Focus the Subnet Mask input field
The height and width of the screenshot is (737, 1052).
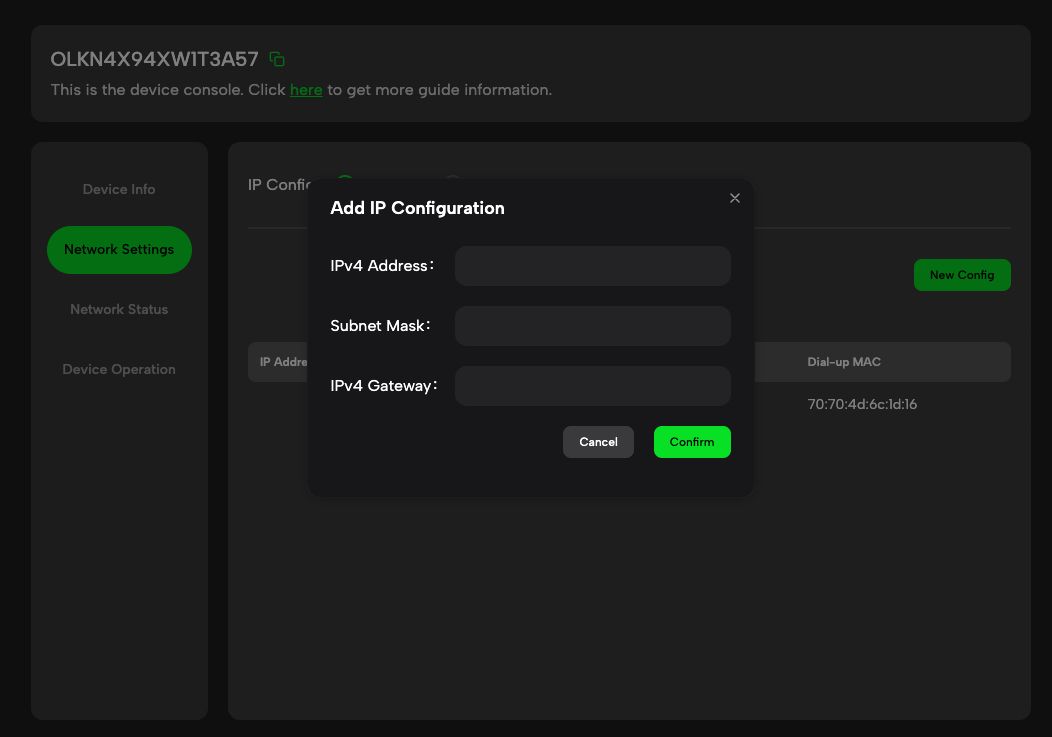pos(592,326)
